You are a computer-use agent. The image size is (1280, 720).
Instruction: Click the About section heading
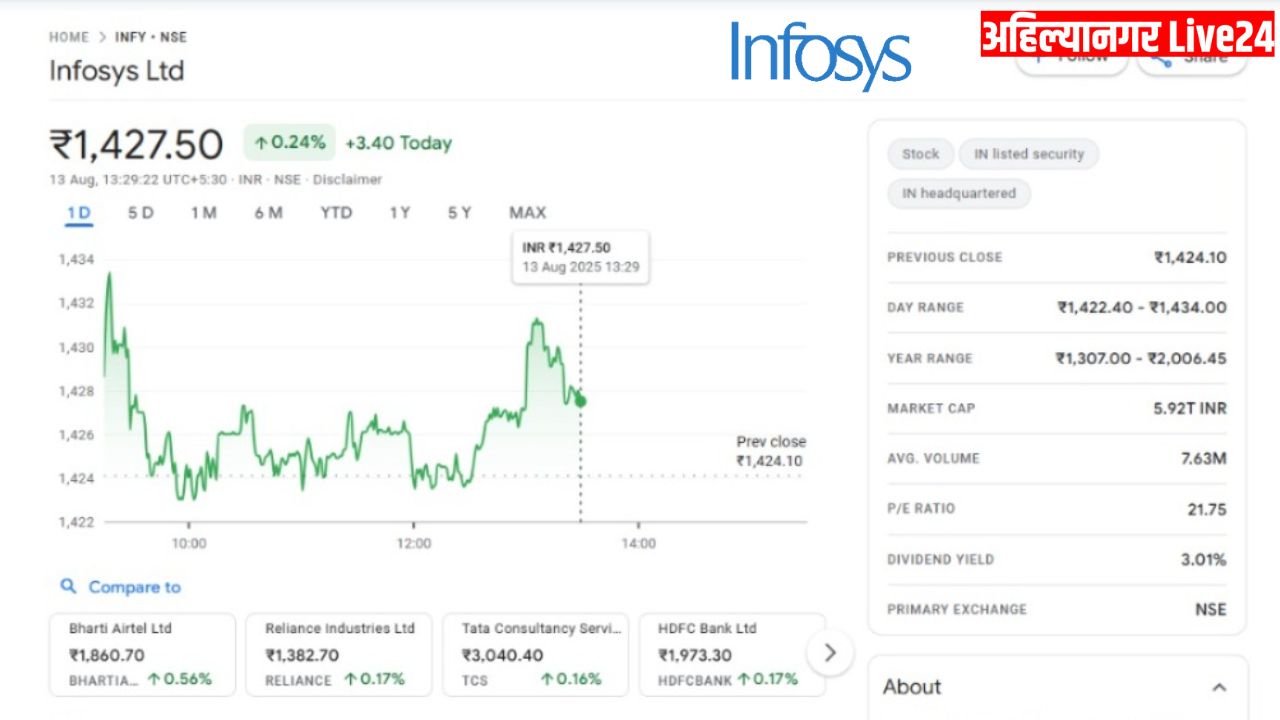pos(912,687)
